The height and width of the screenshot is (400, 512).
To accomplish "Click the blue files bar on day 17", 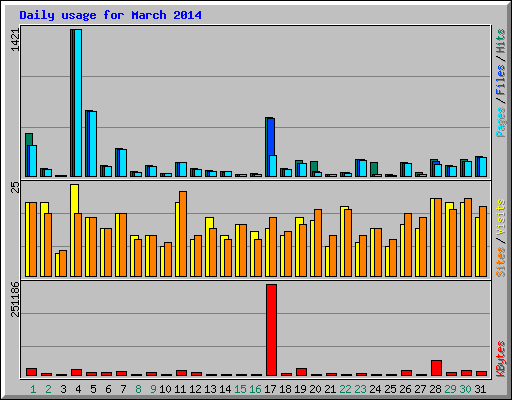I will pyautogui.click(x=271, y=136).
